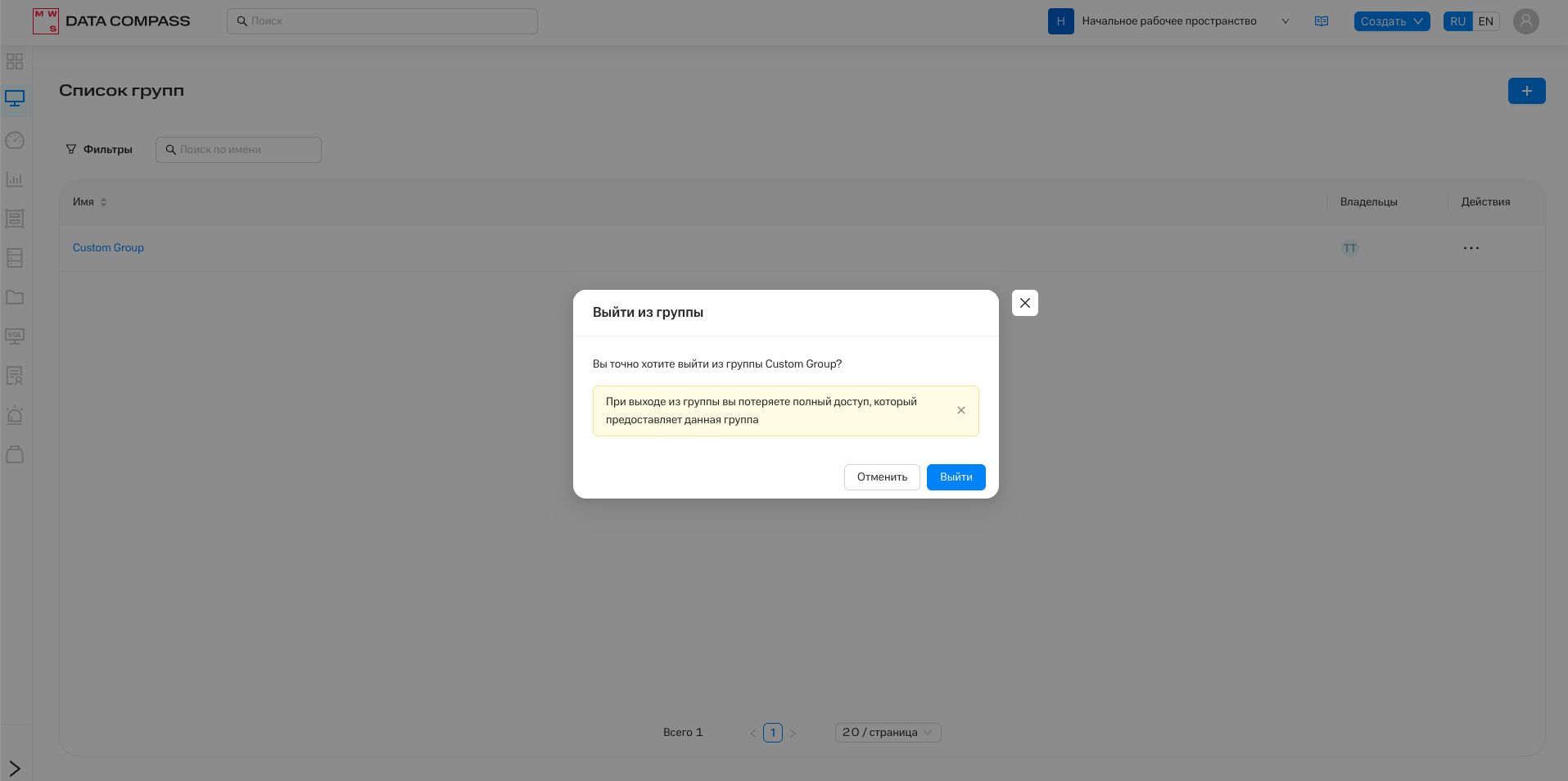The width and height of the screenshot is (1568, 781).
Task: Click the alarm siren sidebar icon
Action: (x=15, y=415)
